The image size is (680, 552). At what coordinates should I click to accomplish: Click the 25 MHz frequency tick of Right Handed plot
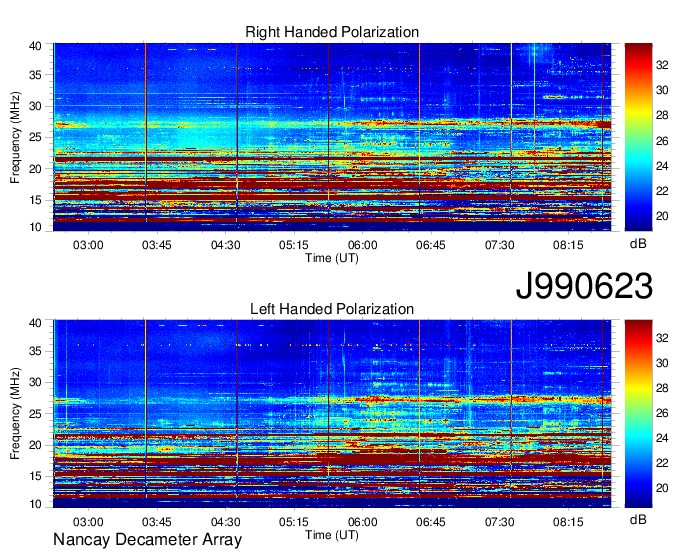click(35, 137)
